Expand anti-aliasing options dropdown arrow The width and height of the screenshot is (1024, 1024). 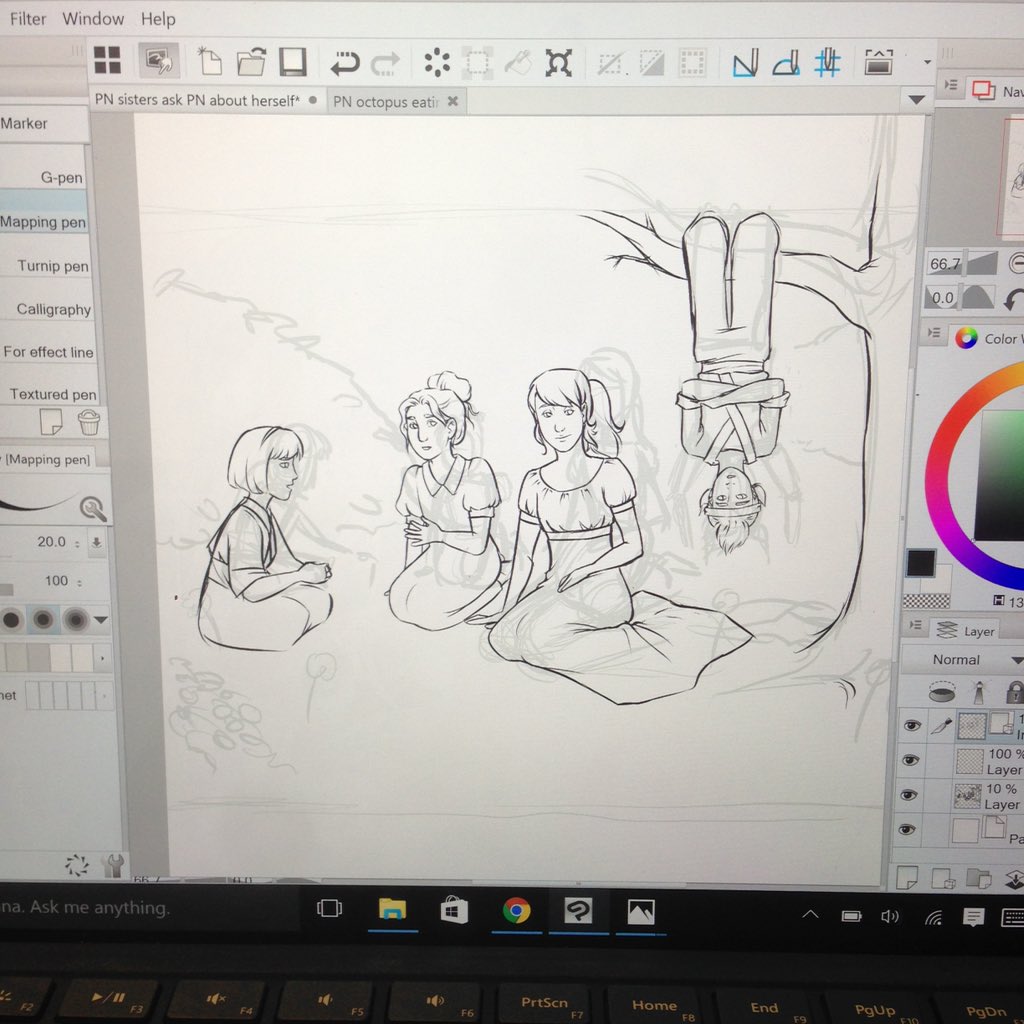tap(101, 620)
